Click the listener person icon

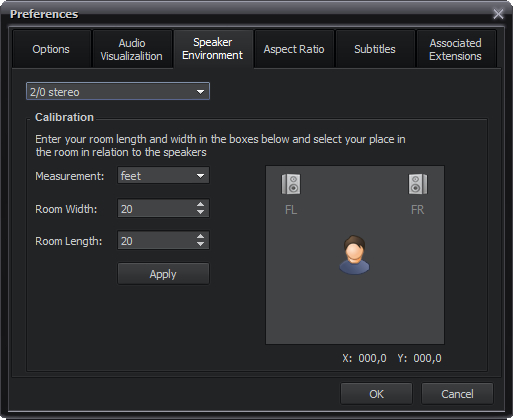354,255
